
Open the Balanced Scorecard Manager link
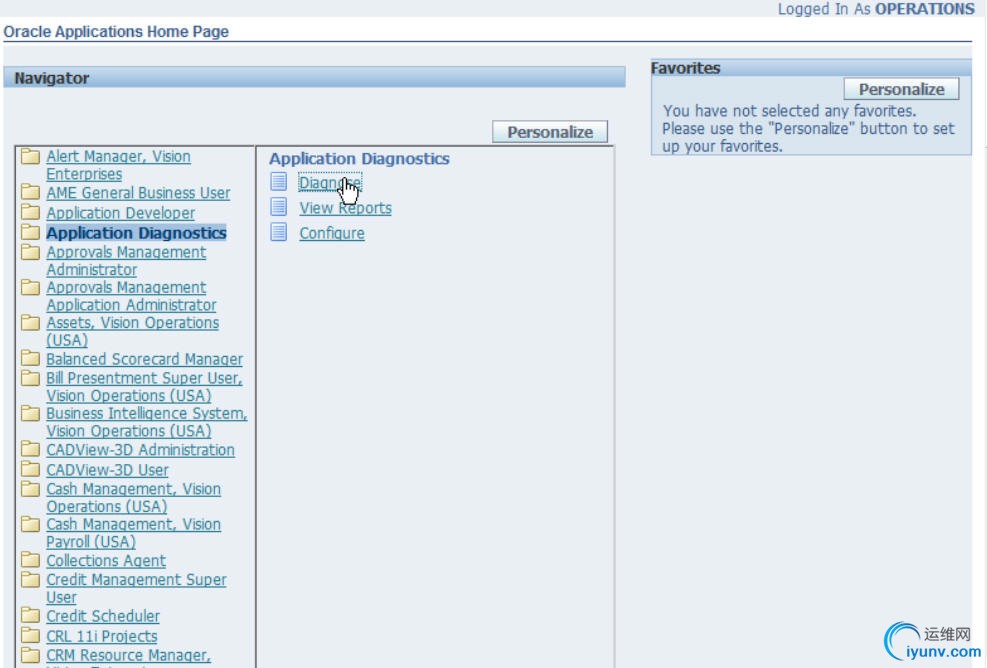click(144, 359)
